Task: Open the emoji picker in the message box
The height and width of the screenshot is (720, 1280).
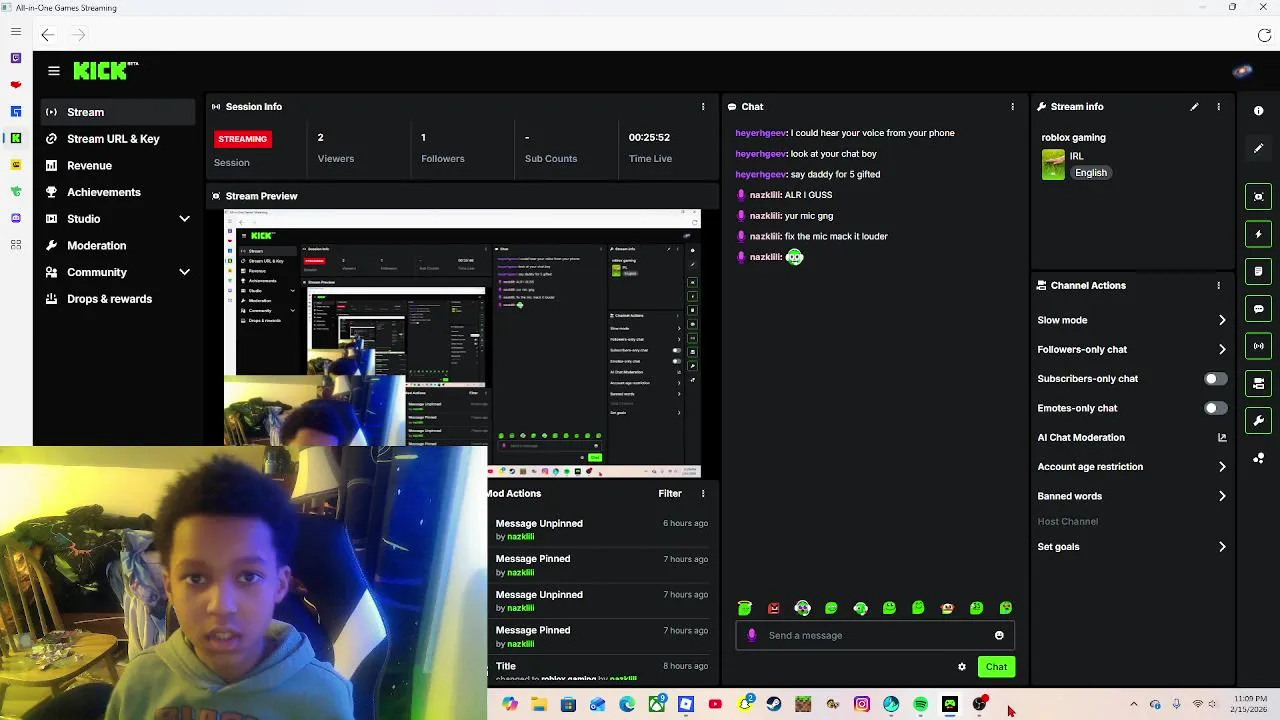Action: (999, 636)
